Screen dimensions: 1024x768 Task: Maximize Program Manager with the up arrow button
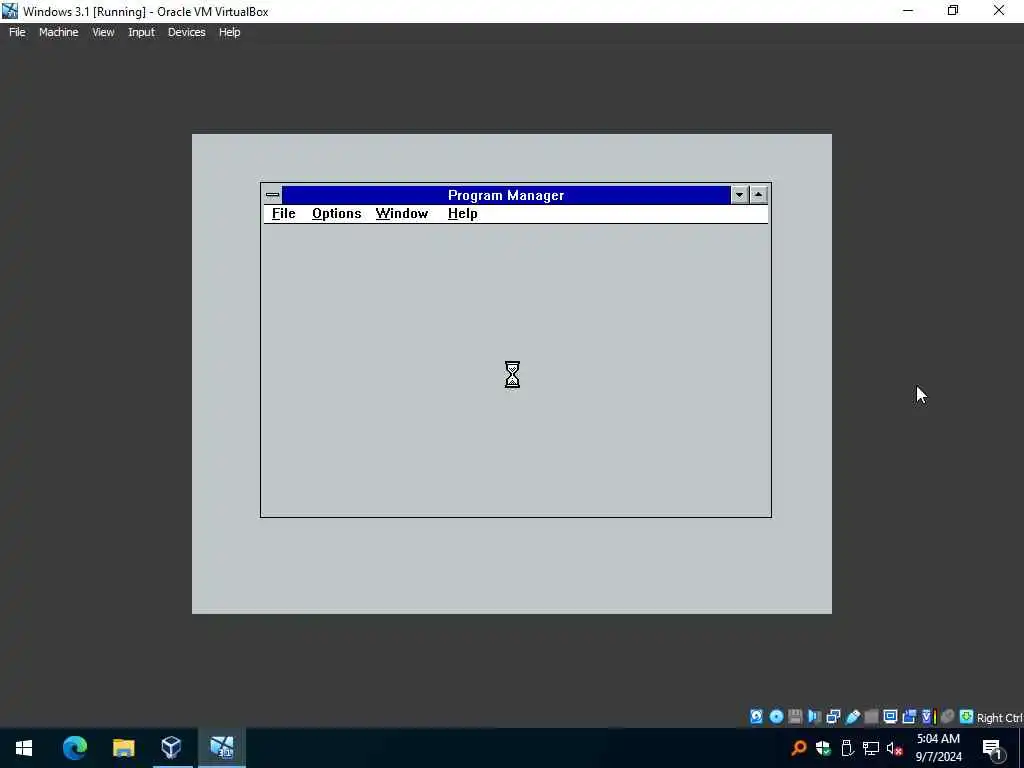pyautogui.click(x=758, y=195)
